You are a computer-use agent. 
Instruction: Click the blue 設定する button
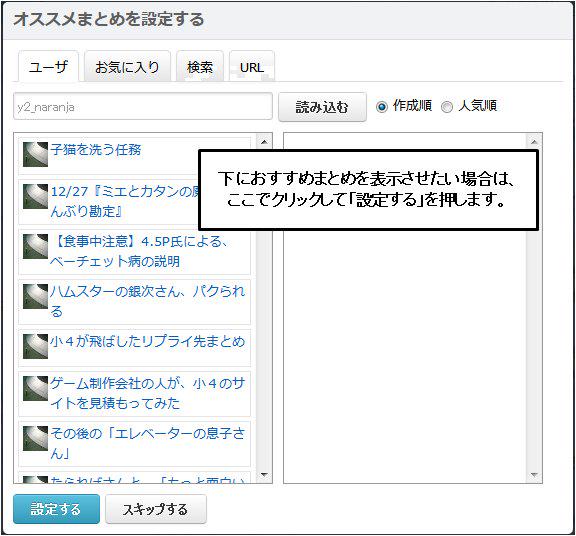point(56,509)
